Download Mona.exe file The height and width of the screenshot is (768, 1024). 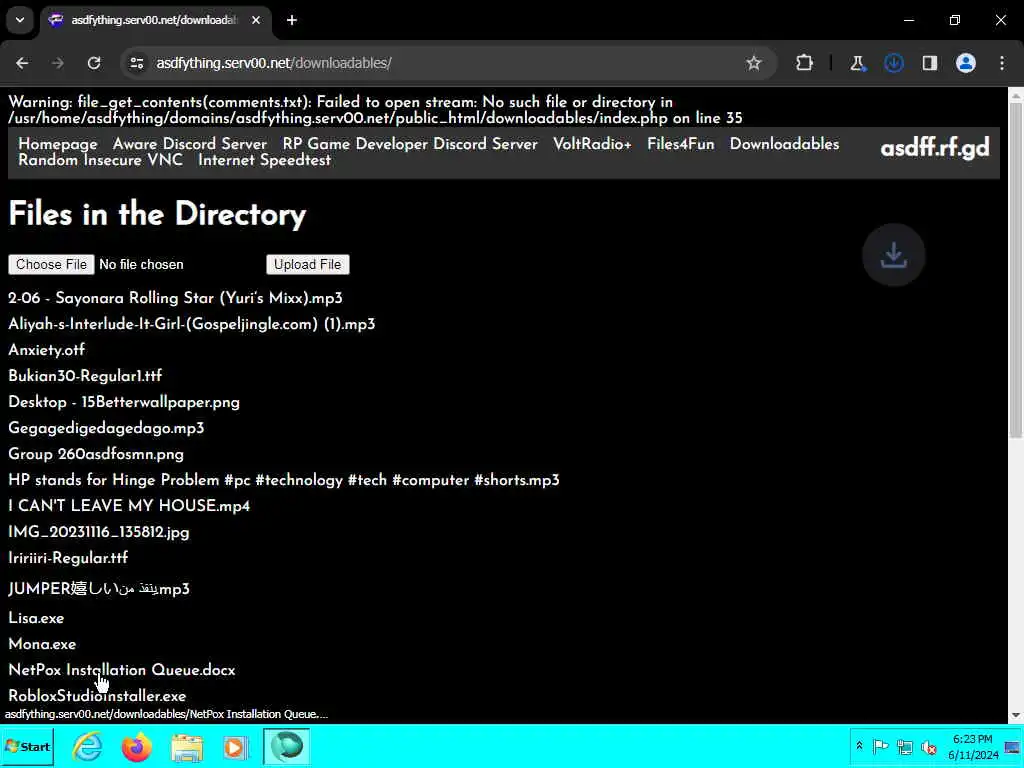pyautogui.click(x=42, y=644)
